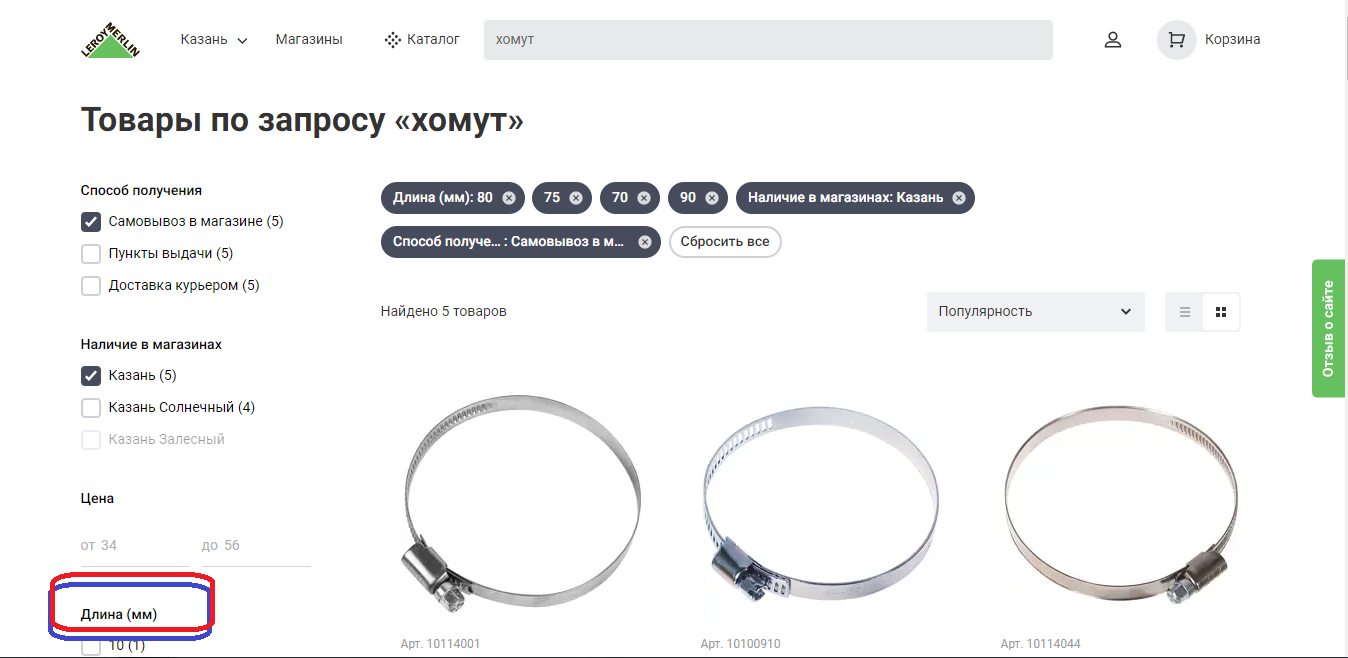The width and height of the screenshot is (1348, 658).
Task: Check the Пункты выдачи option
Action: click(91, 254)
